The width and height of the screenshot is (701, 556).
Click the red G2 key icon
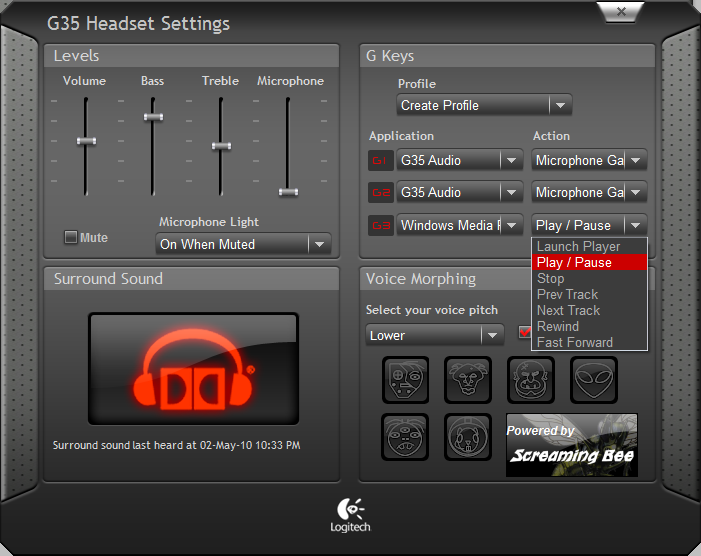(x=380, y=193)
